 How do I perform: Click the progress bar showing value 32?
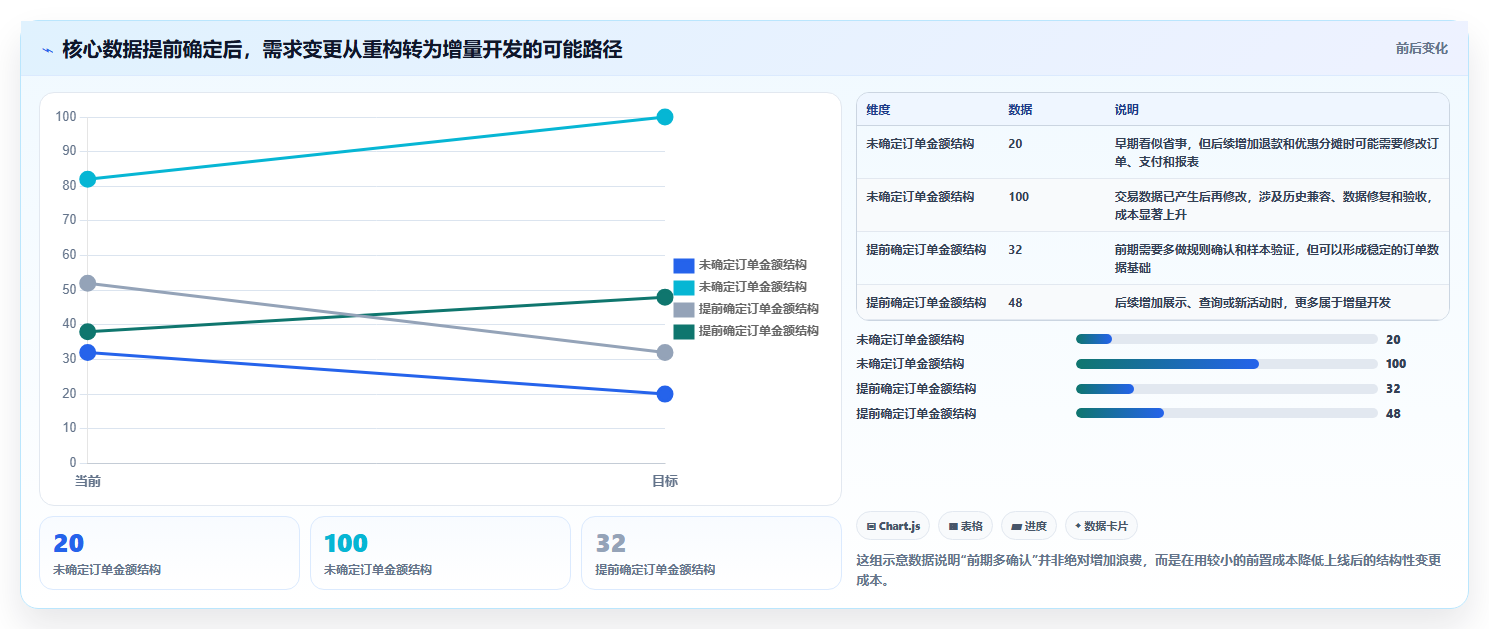(1227, 389)
